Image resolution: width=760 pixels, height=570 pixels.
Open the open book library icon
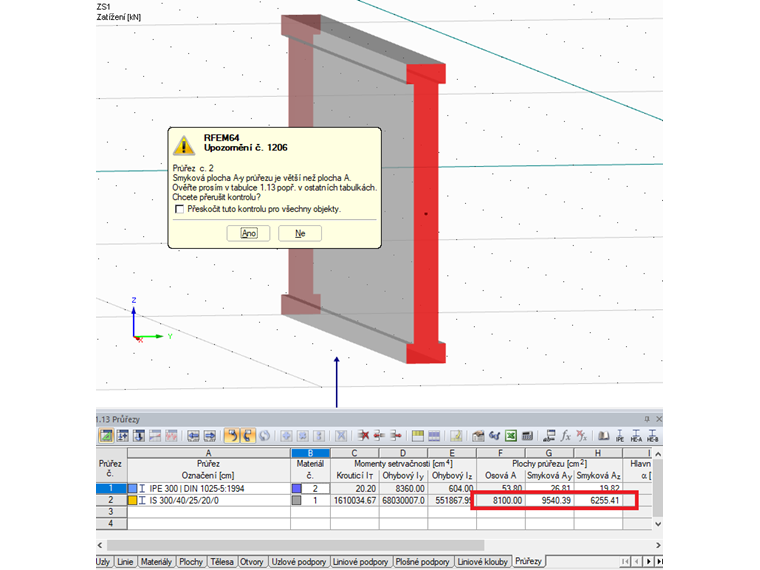[x=603, y=436]
